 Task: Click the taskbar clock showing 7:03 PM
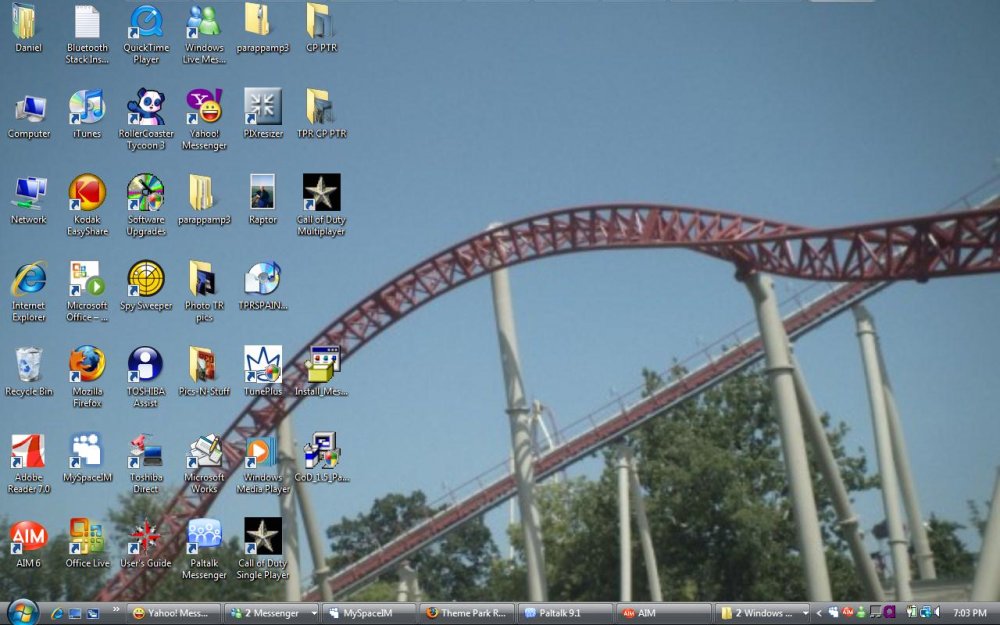pos(969,613)
